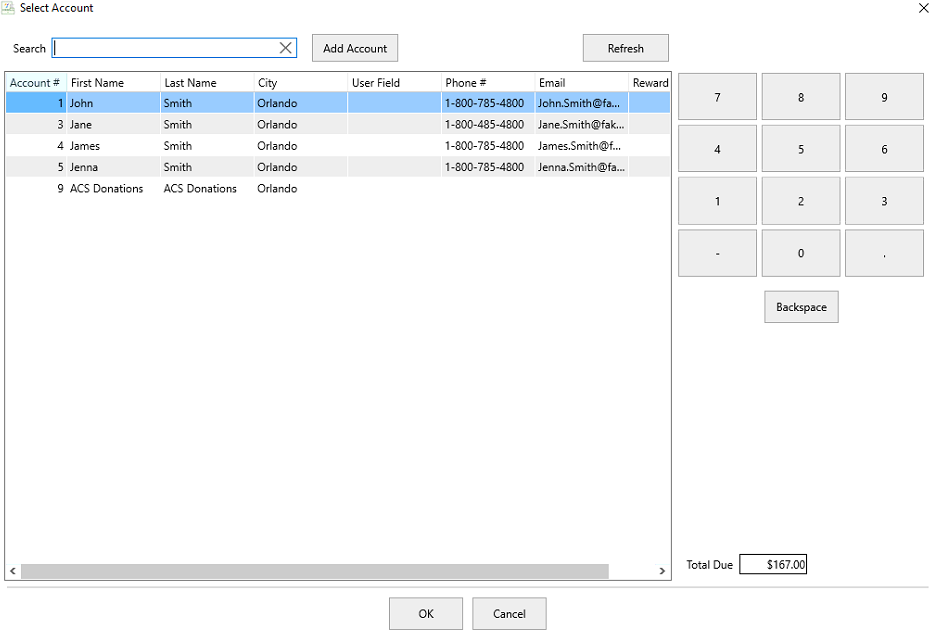Cancel the Select Account dialog
Image resolution: width=935 pixels, height=641 pixels.
click(509, 614)
